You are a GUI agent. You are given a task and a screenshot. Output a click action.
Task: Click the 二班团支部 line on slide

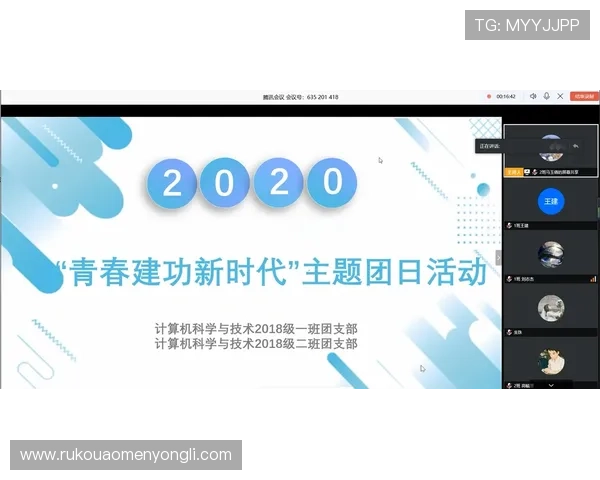[256, 344]
